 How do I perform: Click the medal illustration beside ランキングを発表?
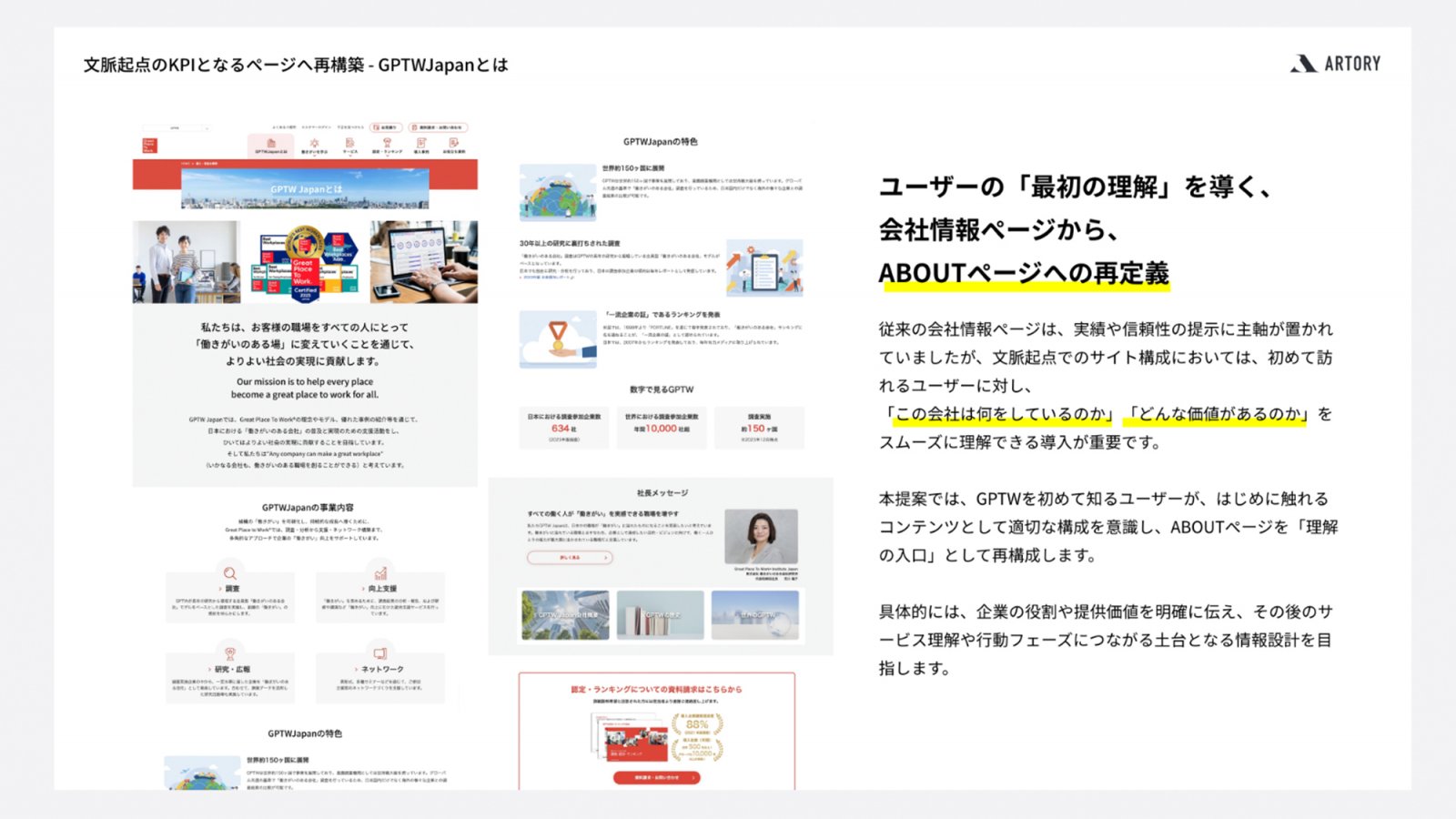click(x=558, y=339)
